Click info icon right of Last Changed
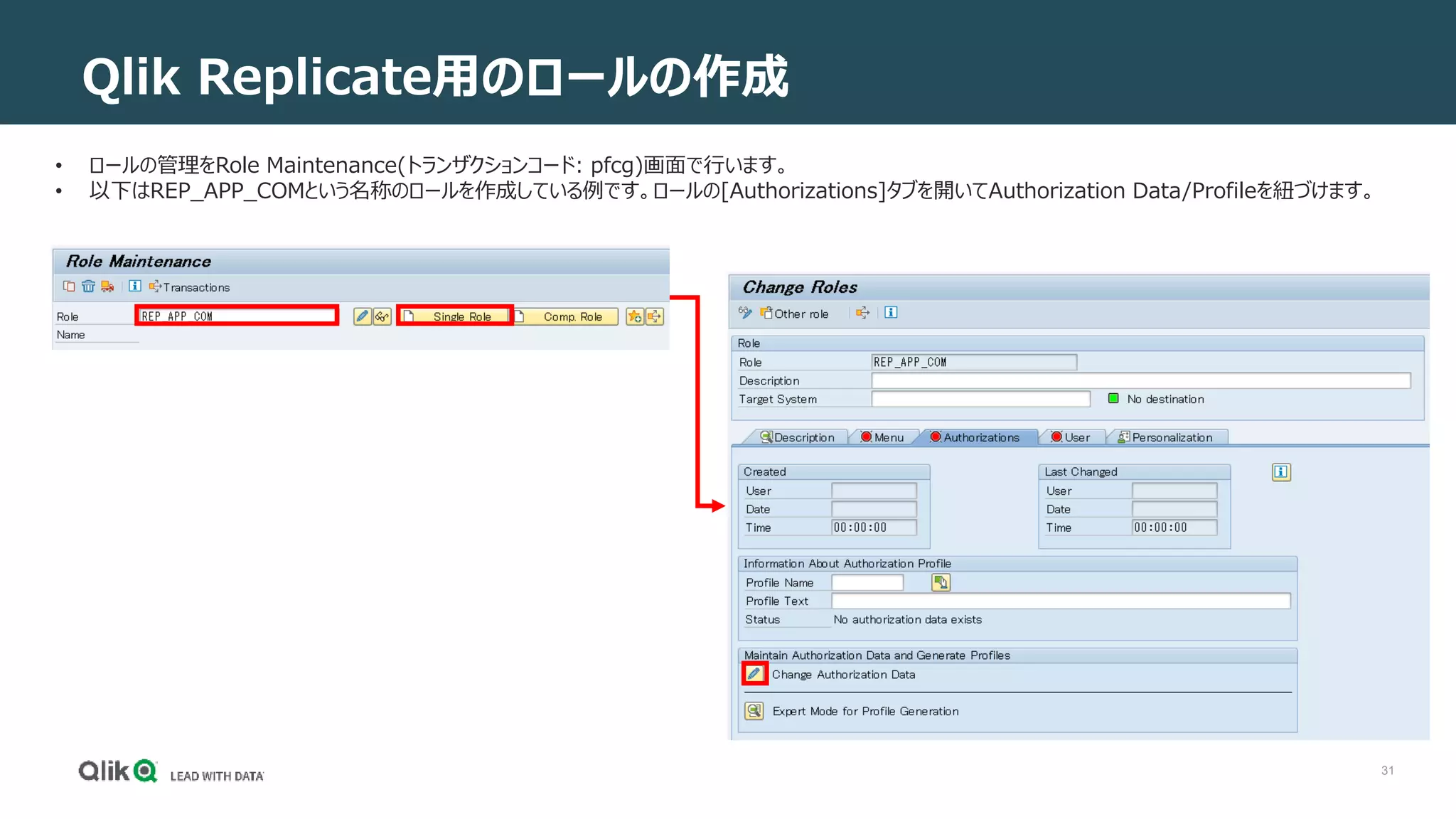 1281,472
